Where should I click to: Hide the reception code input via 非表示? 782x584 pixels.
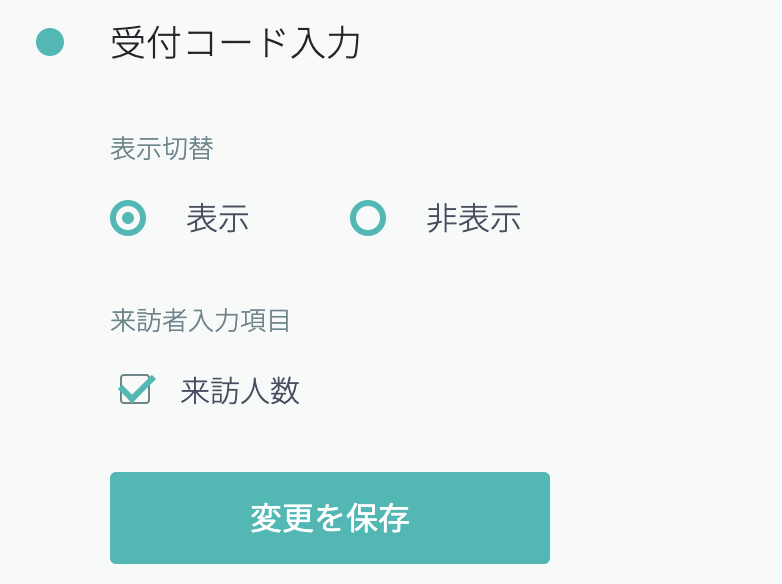(368, 218)
